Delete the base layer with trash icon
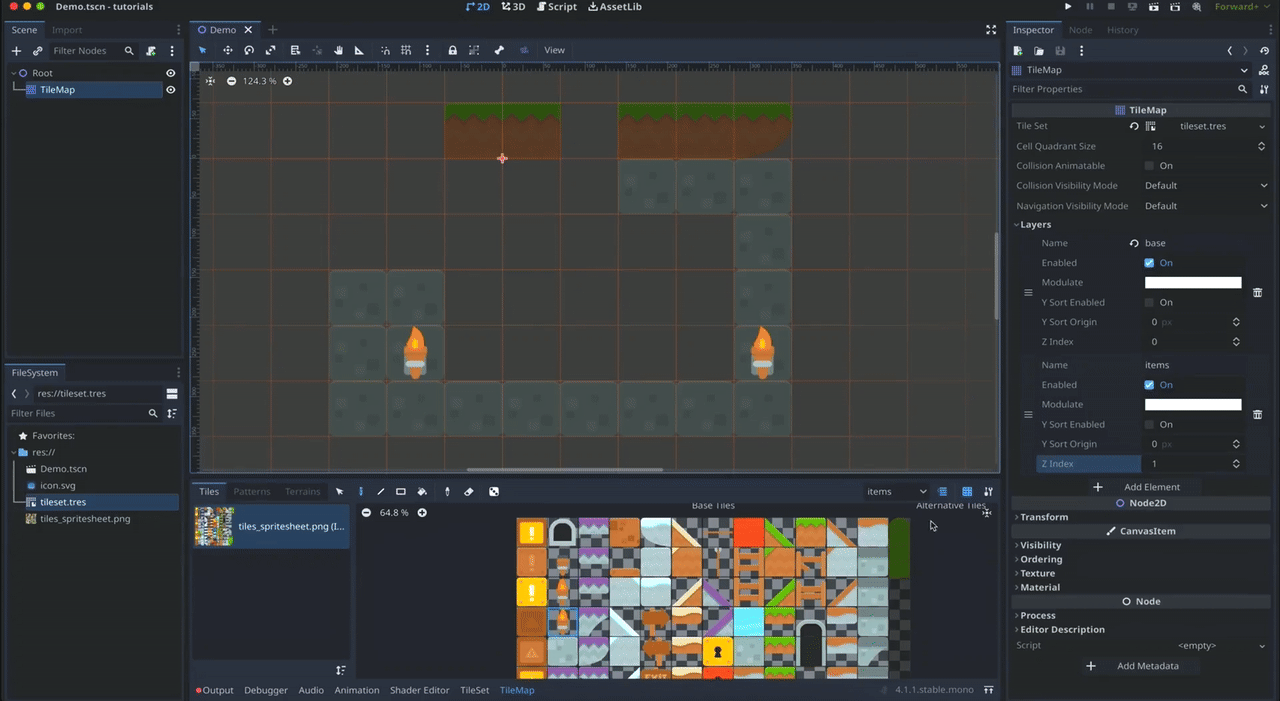The height and width of the screenshot is (701, 1280). (1258, 292)
